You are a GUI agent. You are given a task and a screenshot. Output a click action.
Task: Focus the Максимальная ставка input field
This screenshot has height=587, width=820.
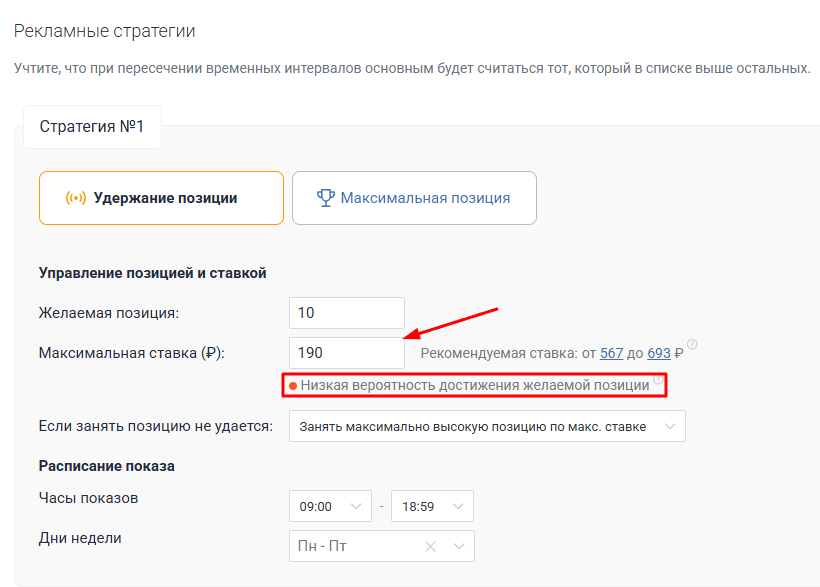(x=347, y=353)
